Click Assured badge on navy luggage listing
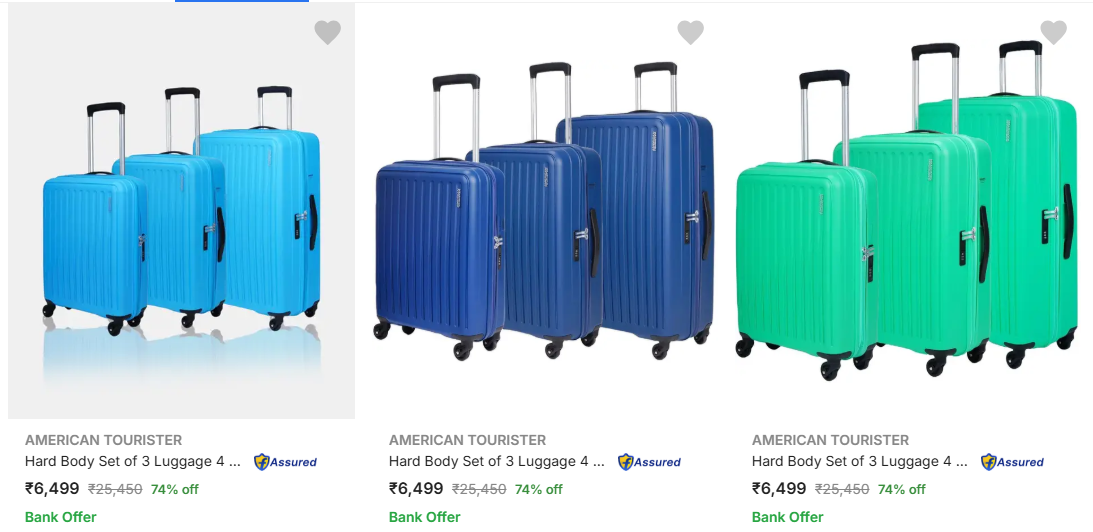The width and height of the screenshot is (1093, 532). click(649, 462)
